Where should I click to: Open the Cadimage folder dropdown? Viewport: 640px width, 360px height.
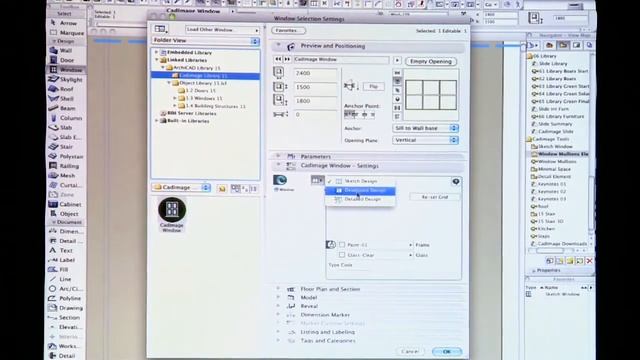pyautogui.click(x=181, y=188)
